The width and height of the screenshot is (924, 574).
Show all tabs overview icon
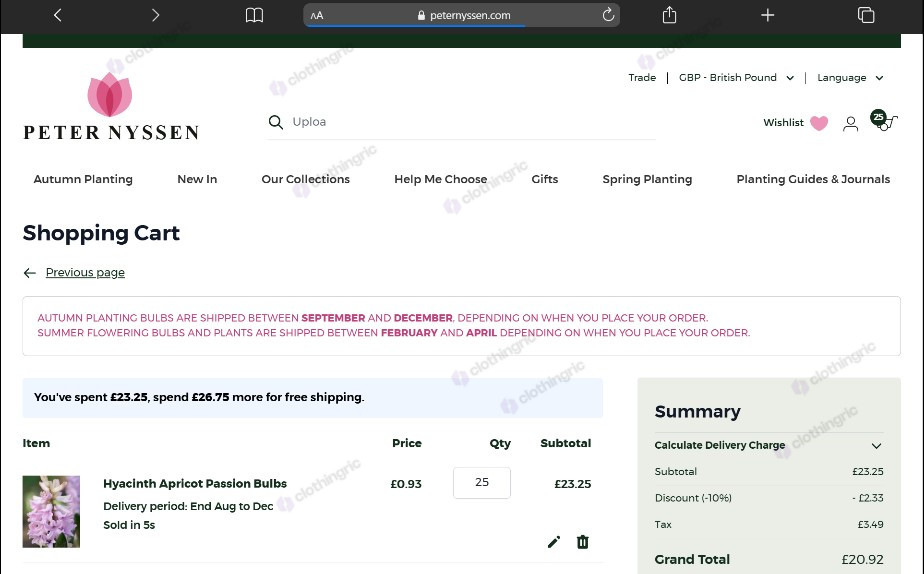coord(866,15)
